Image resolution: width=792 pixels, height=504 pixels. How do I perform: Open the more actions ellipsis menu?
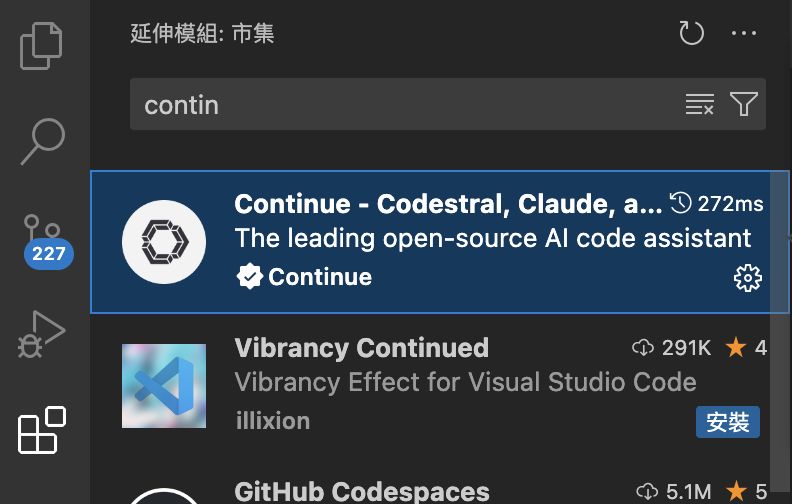coord(743,34)
